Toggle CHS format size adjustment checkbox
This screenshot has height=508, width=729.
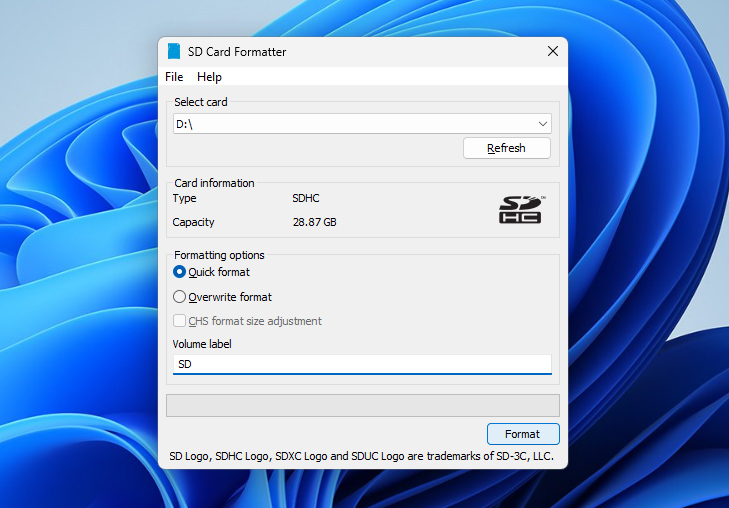coord(179,321)
